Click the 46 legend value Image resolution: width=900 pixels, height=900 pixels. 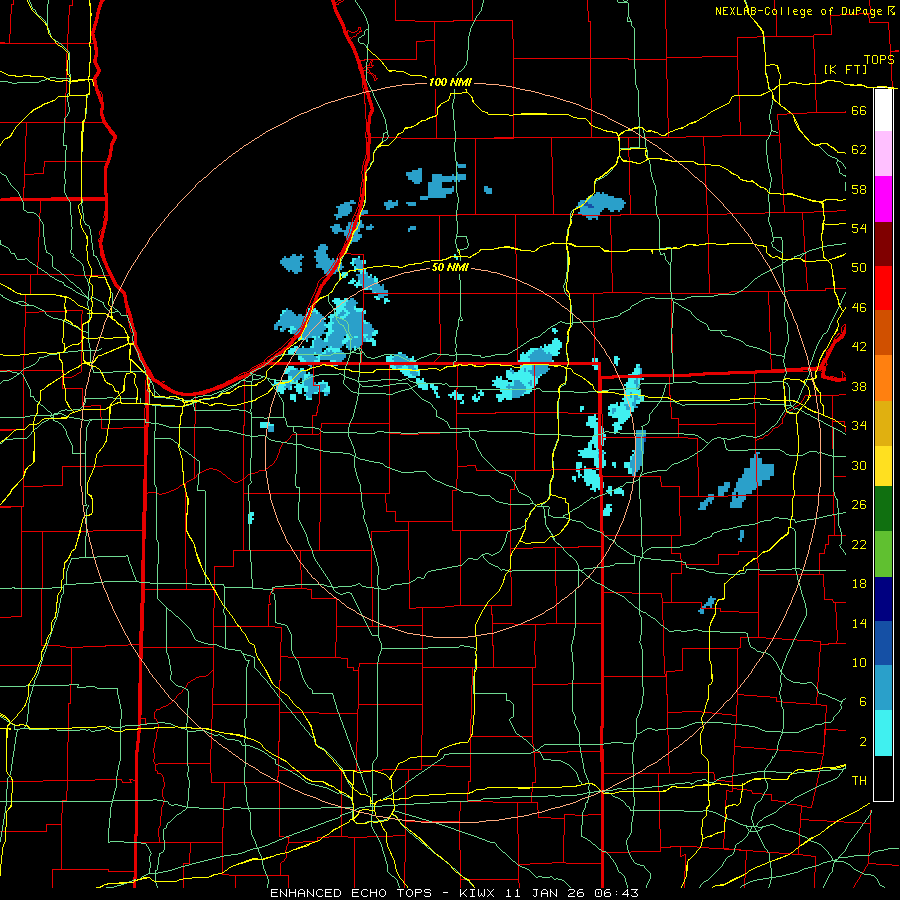tap(859, 308)
